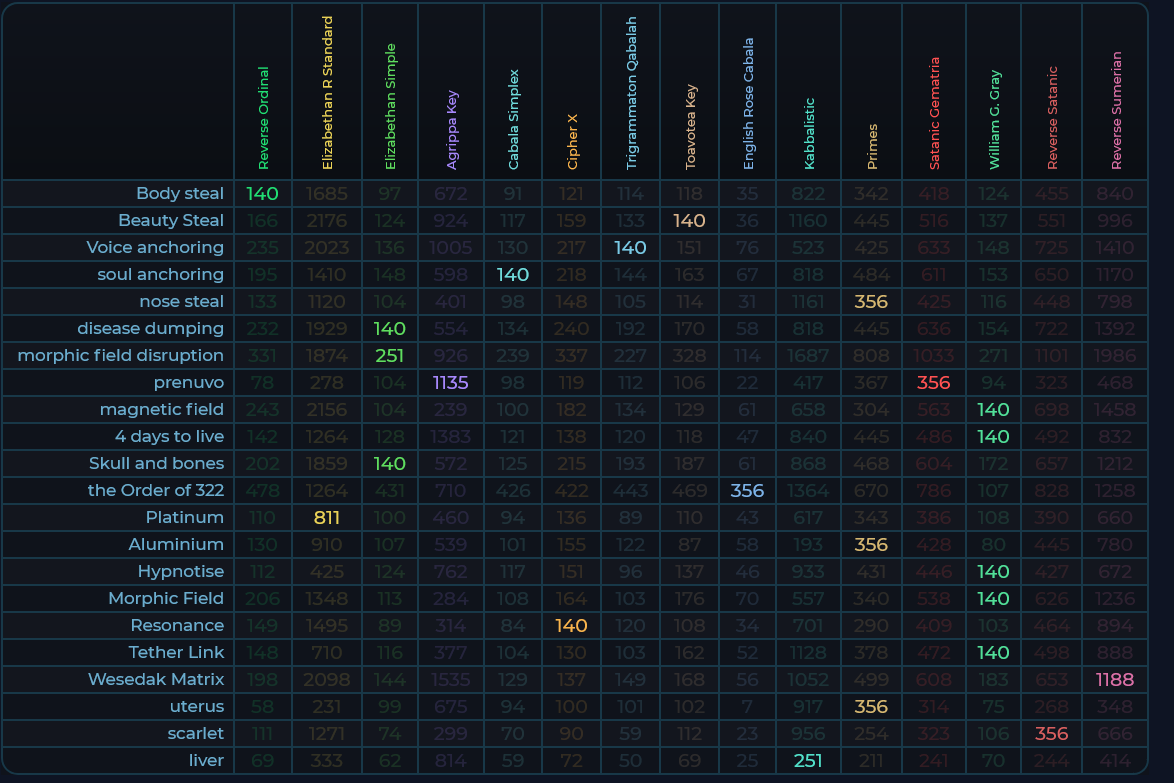Screen dimensions: 1174x783
Task: Click the "morphic field disruption" phrase
Action: (x=121, y=356)
